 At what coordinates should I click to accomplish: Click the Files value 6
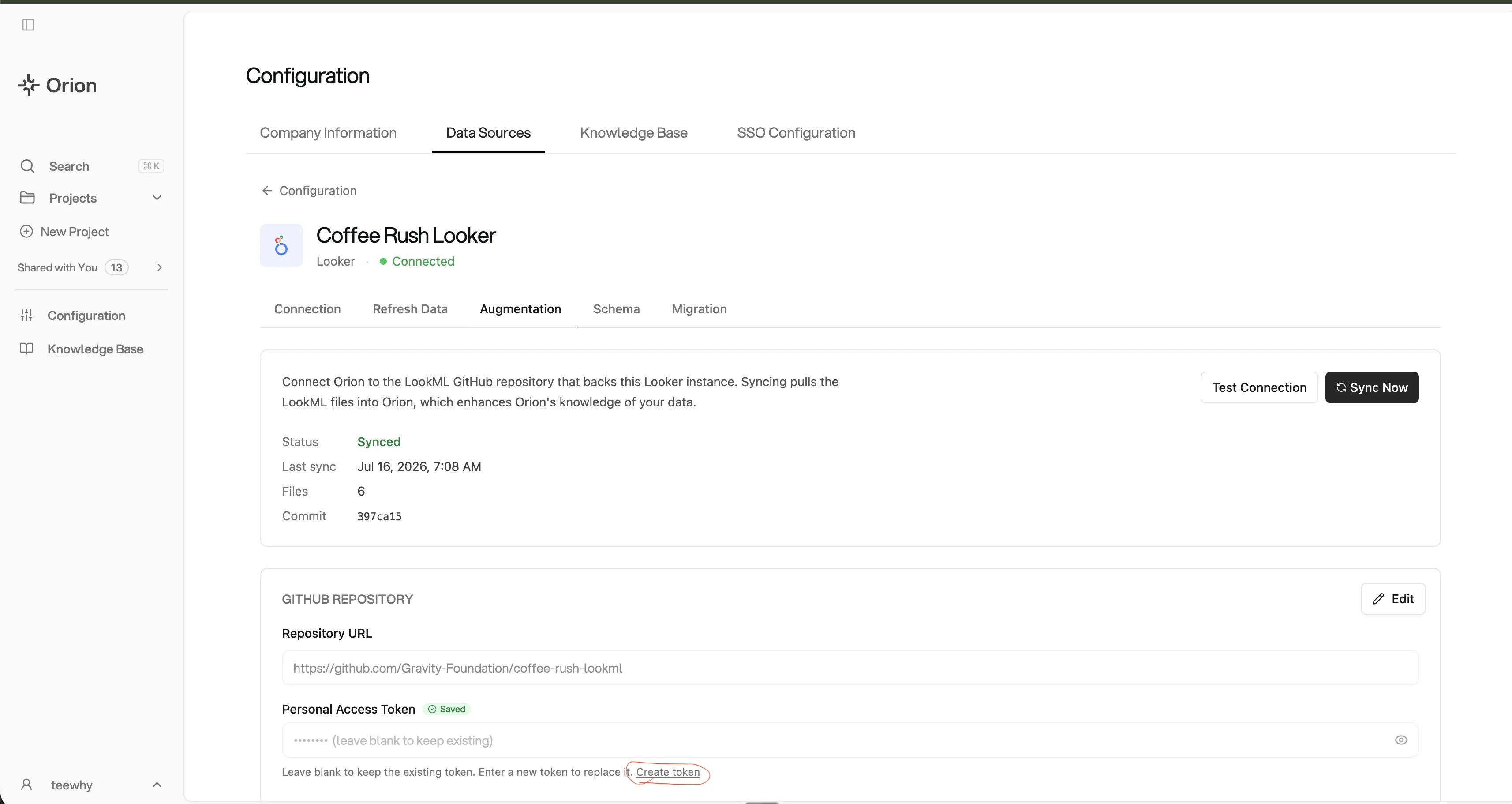pyautogui.click(x=361, y=491)
